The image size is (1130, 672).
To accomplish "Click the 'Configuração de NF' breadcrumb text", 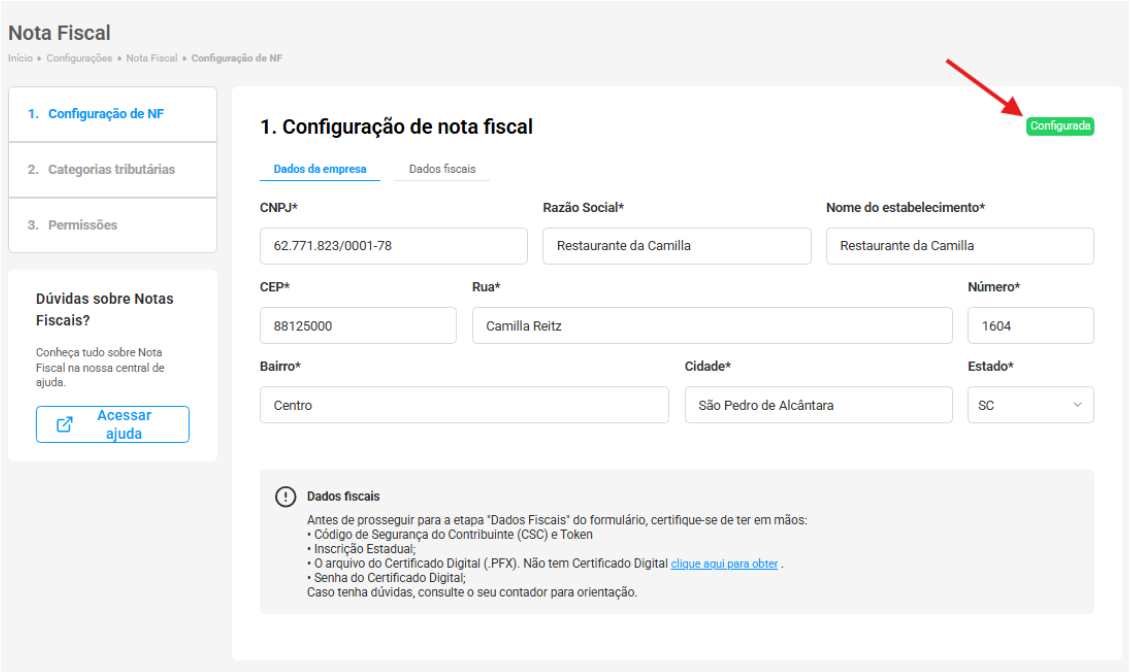I will click(x=237, y=58).
